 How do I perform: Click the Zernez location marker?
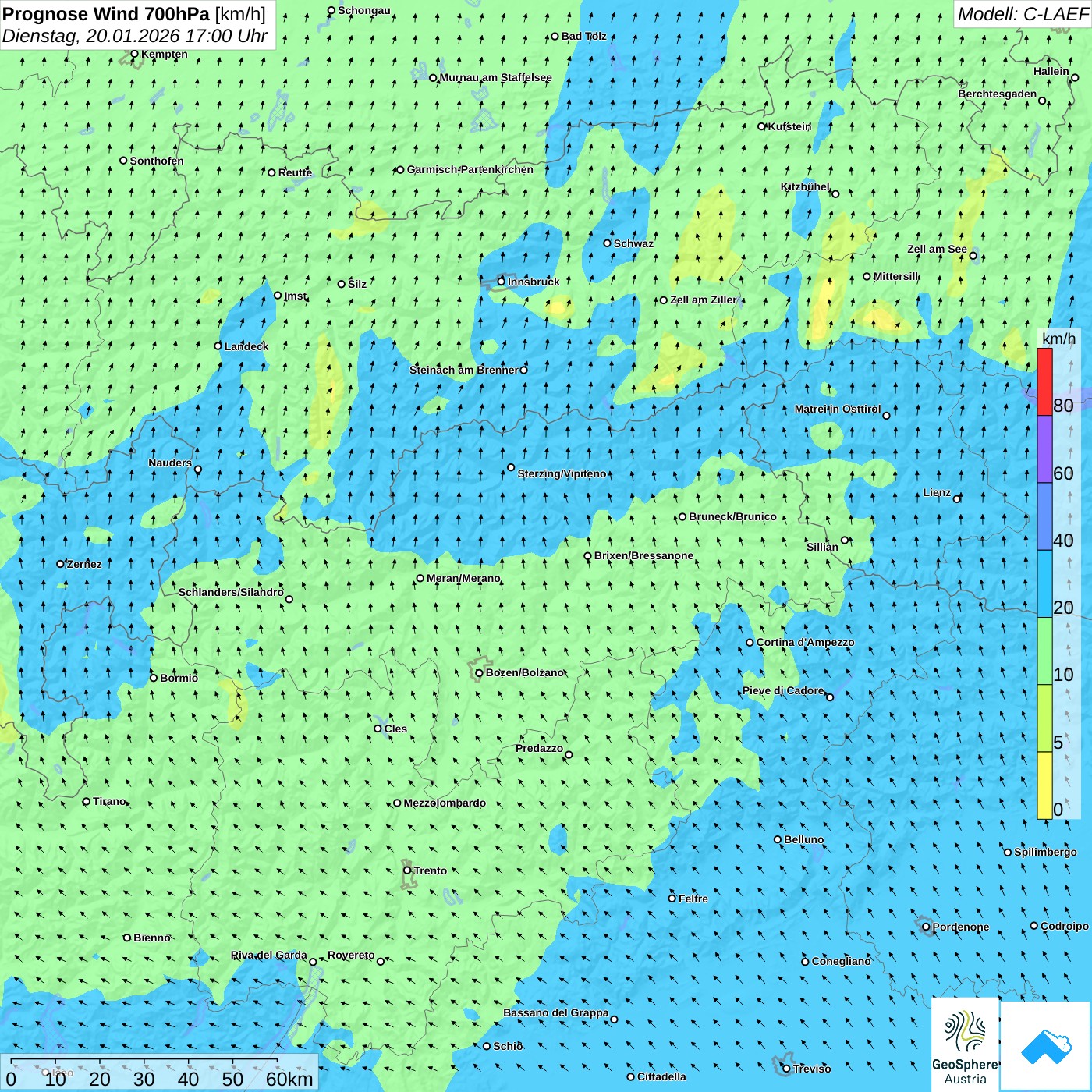click(x=61, y=563)
